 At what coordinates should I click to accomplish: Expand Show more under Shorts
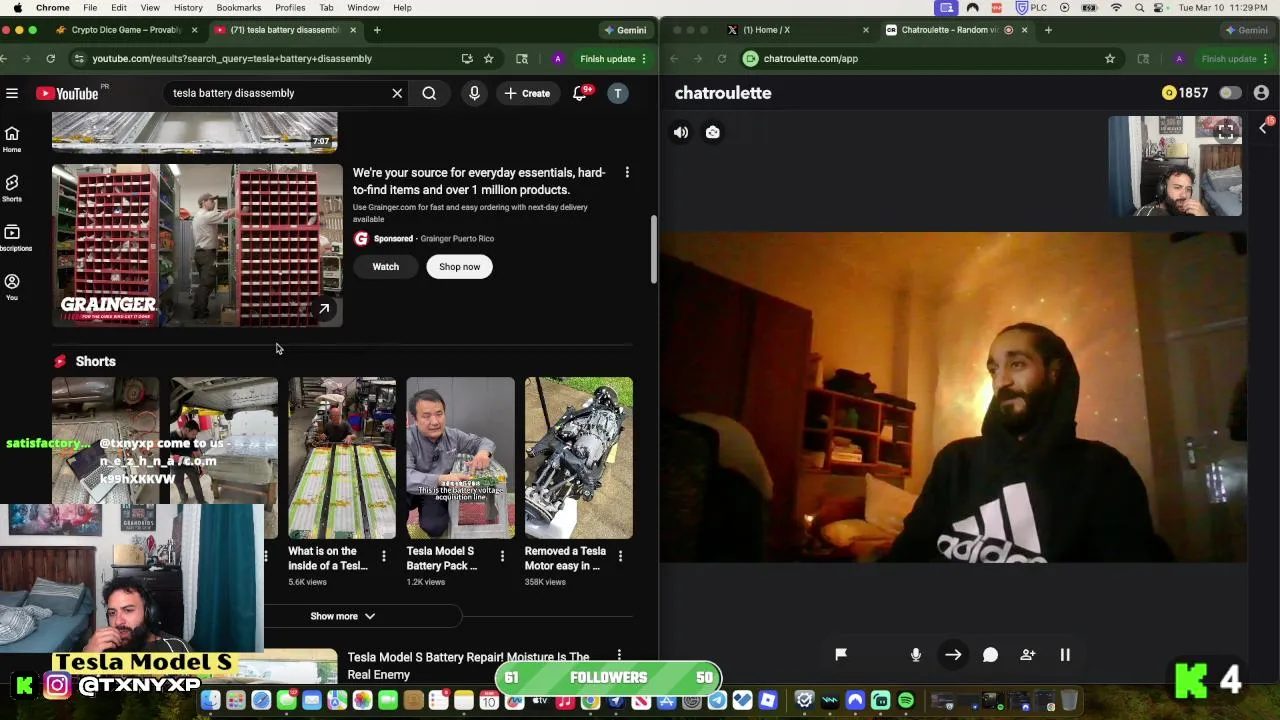point(342,616)
